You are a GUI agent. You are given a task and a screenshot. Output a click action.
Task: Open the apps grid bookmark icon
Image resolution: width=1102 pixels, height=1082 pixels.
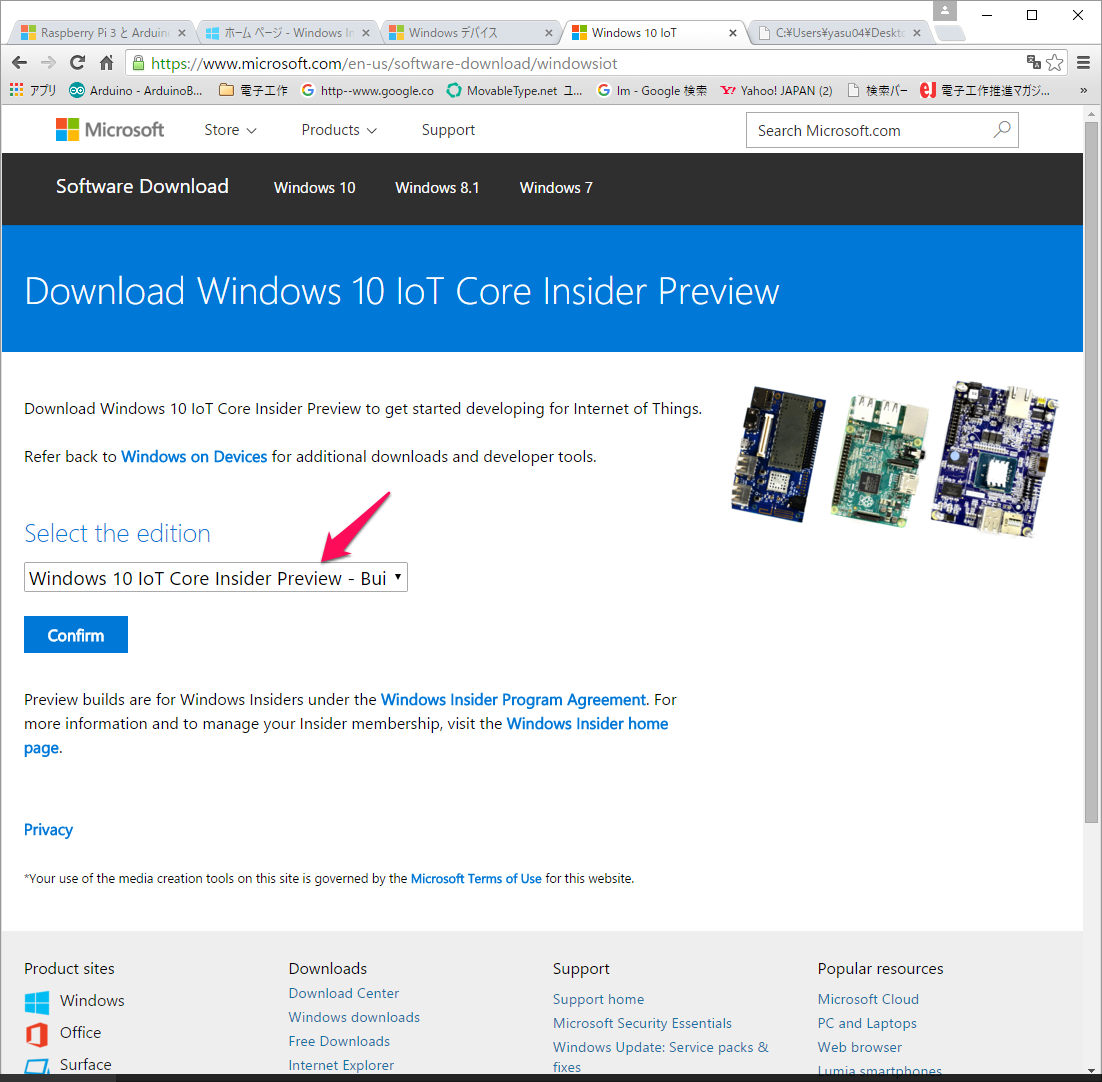[16, 90]
